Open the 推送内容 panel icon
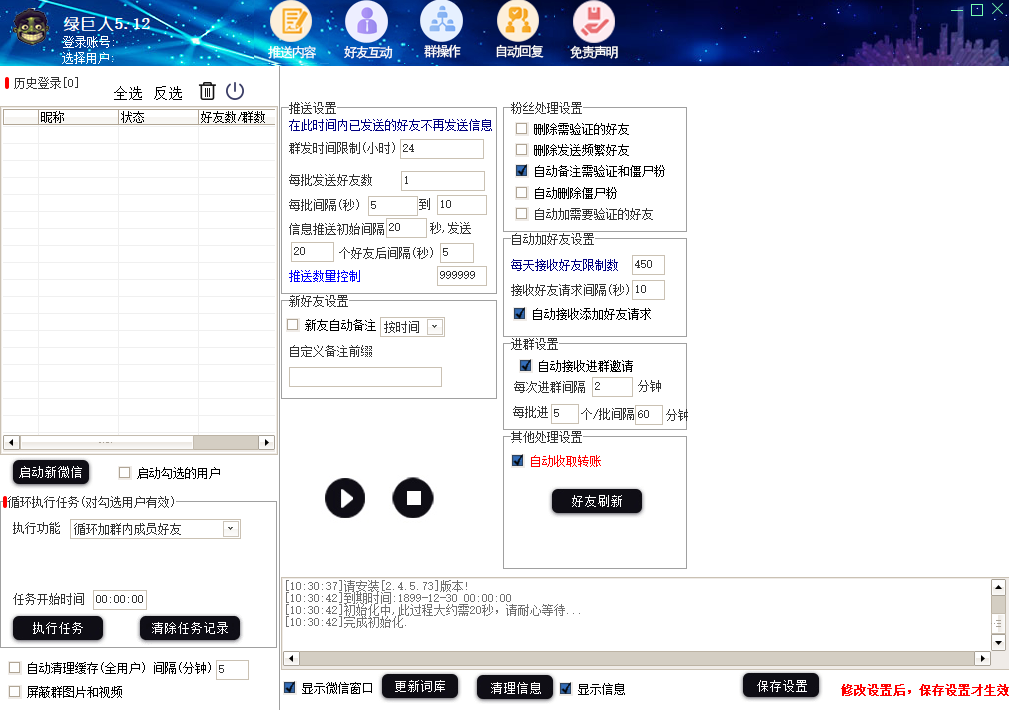Viewport: 1009px width, 710px height. click(292, 22)
